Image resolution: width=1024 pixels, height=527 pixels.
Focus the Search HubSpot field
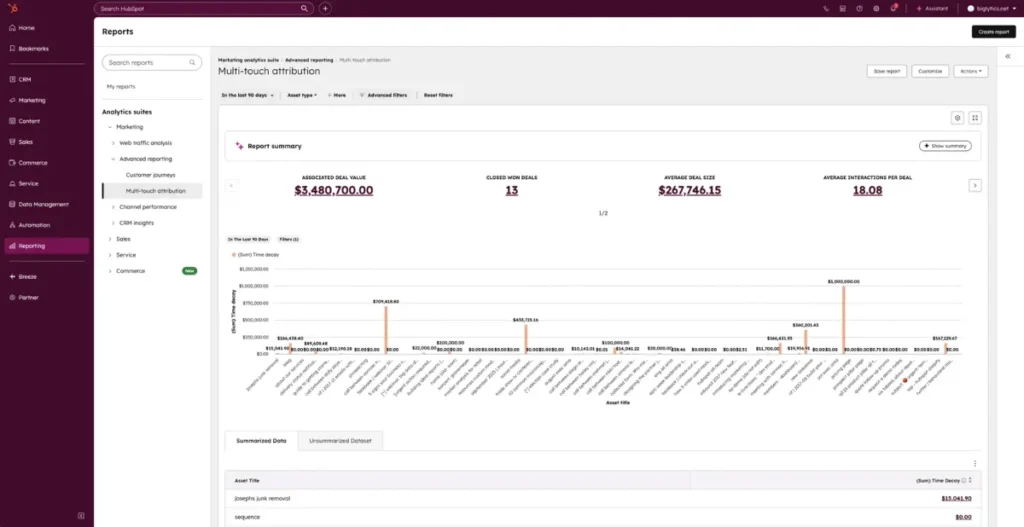pyautogui.click(x=204, y=8)
